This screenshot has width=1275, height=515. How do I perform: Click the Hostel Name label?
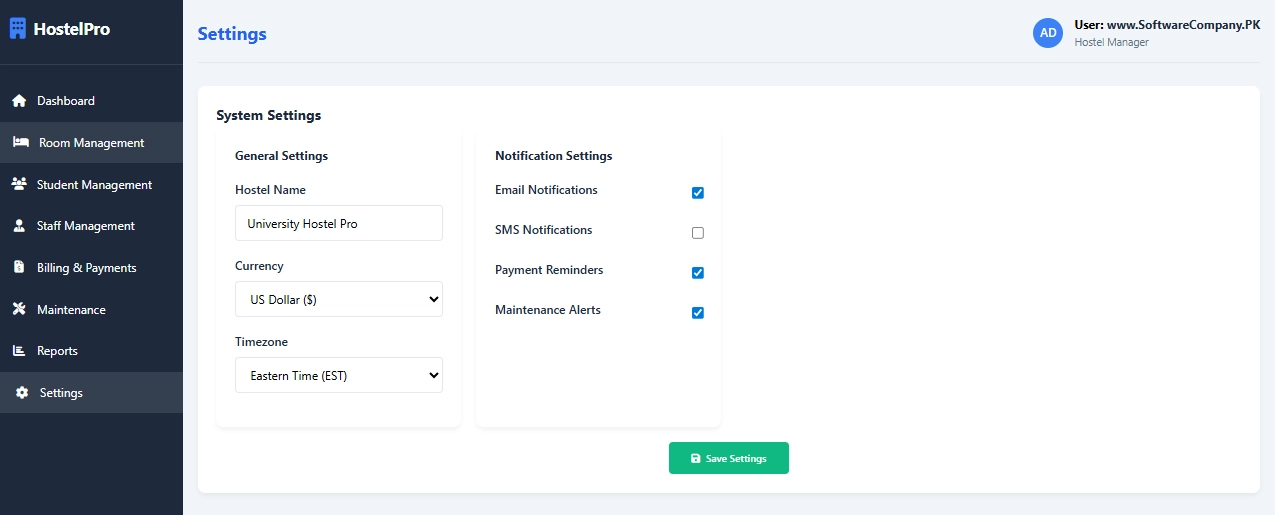(270, 190)
